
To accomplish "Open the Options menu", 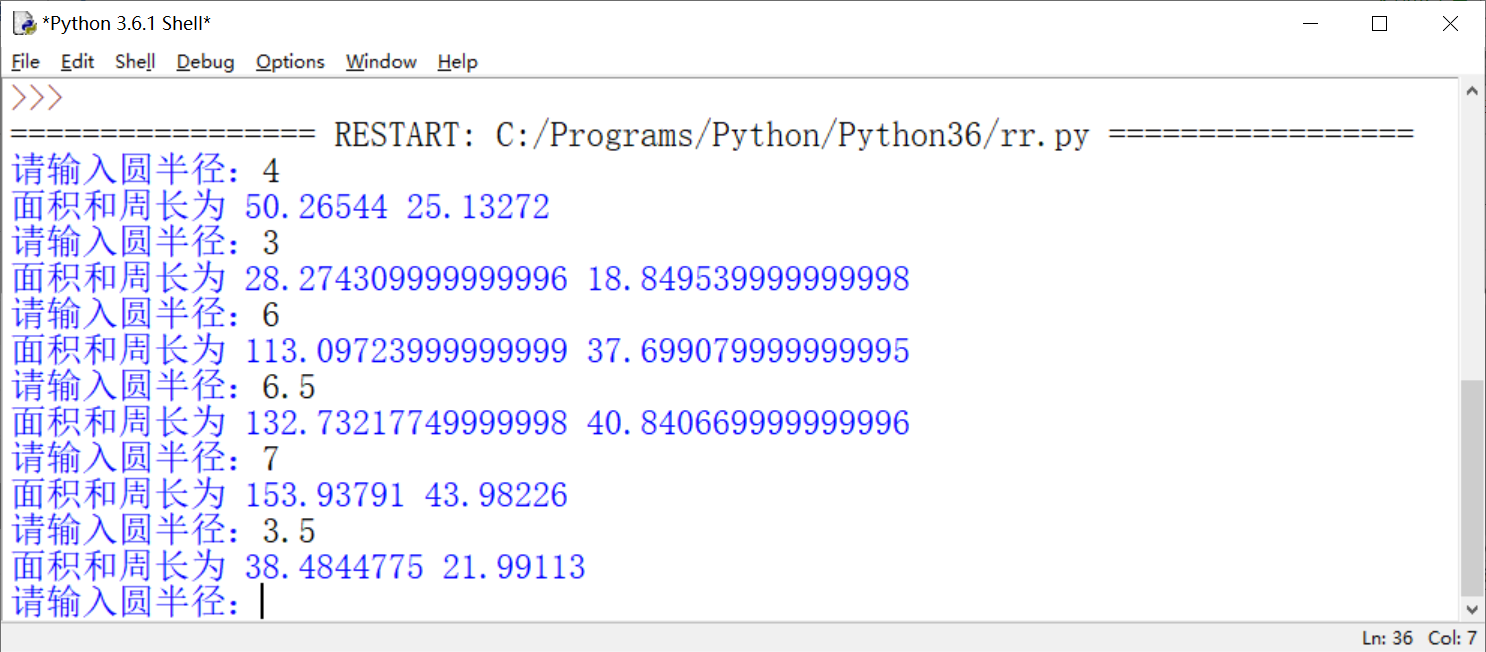I will (x=290, y=62).
